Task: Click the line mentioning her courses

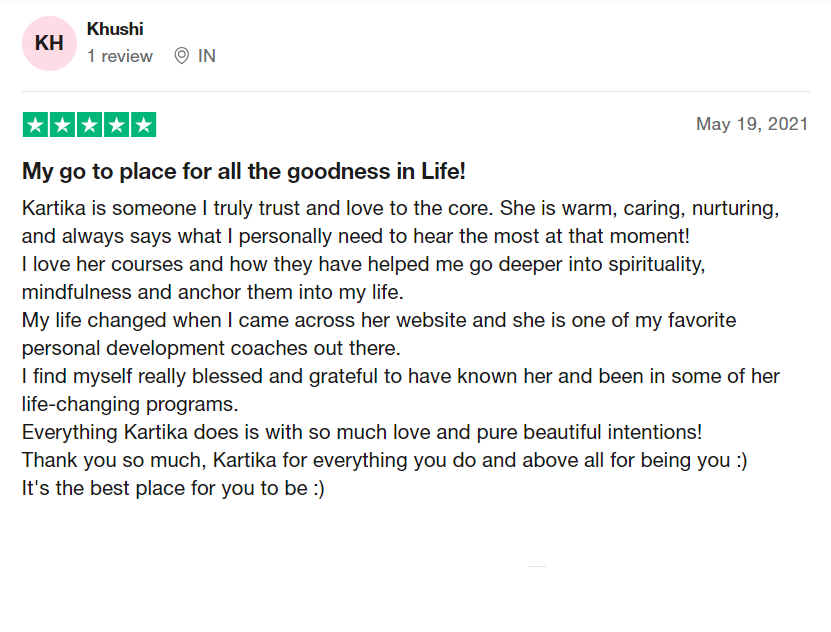Action: coord(364,264)
